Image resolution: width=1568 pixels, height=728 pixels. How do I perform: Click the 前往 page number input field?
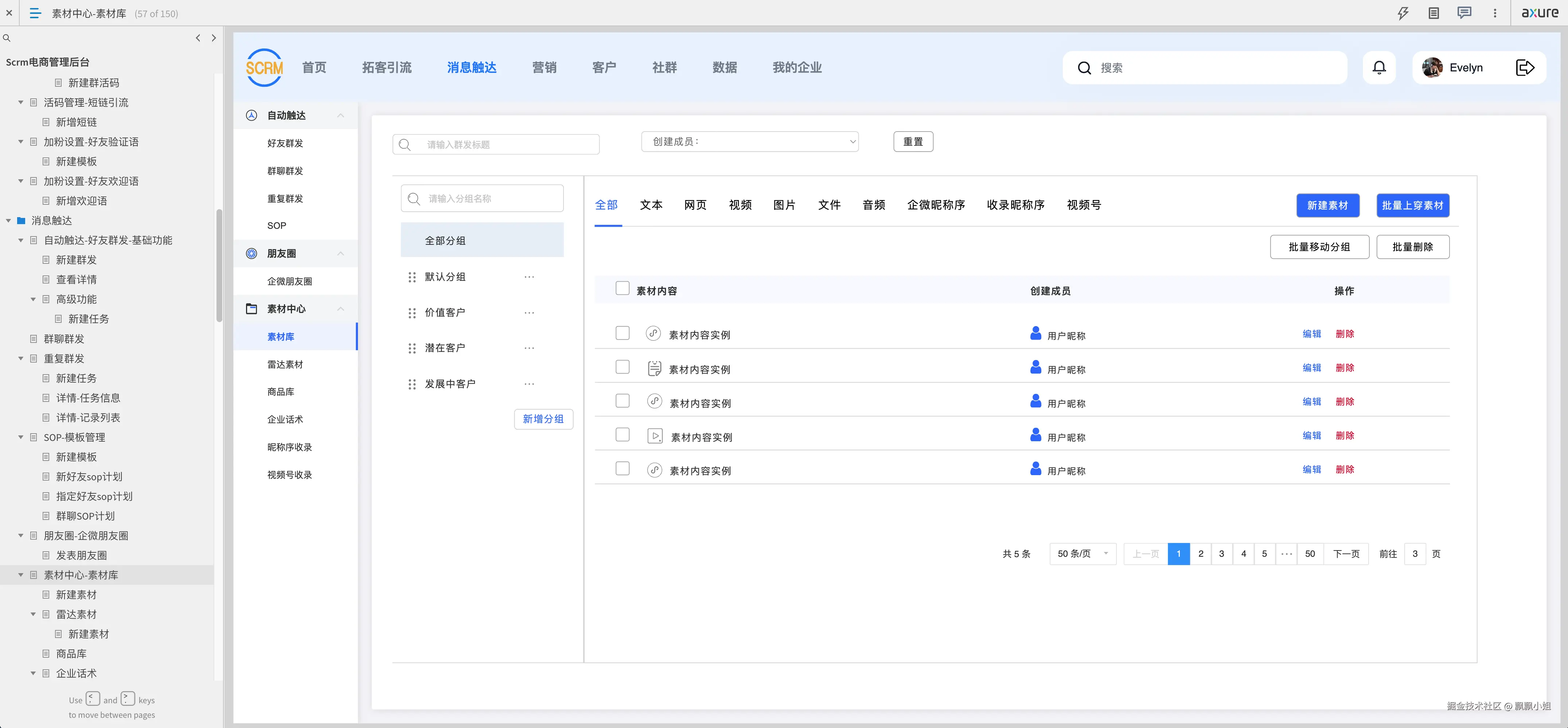tap(1415, 554)
